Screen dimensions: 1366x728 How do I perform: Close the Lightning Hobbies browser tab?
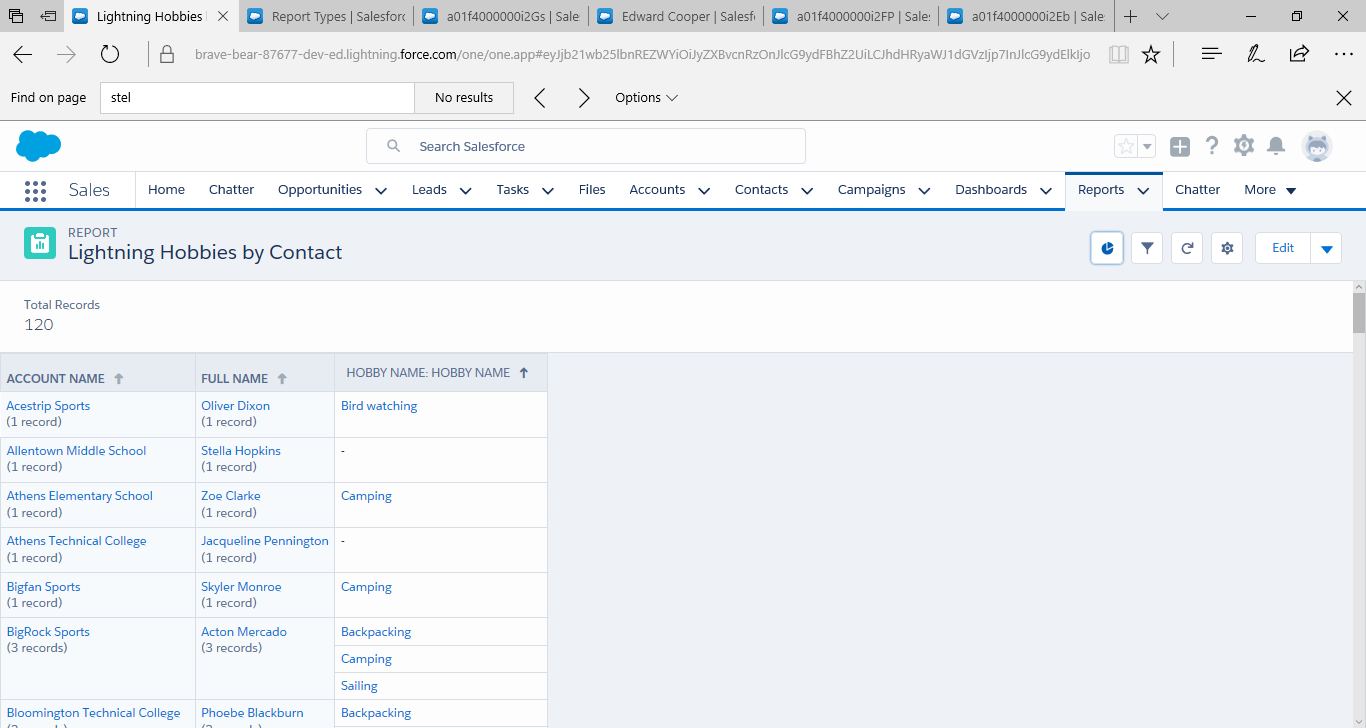(x=221, y=17)
